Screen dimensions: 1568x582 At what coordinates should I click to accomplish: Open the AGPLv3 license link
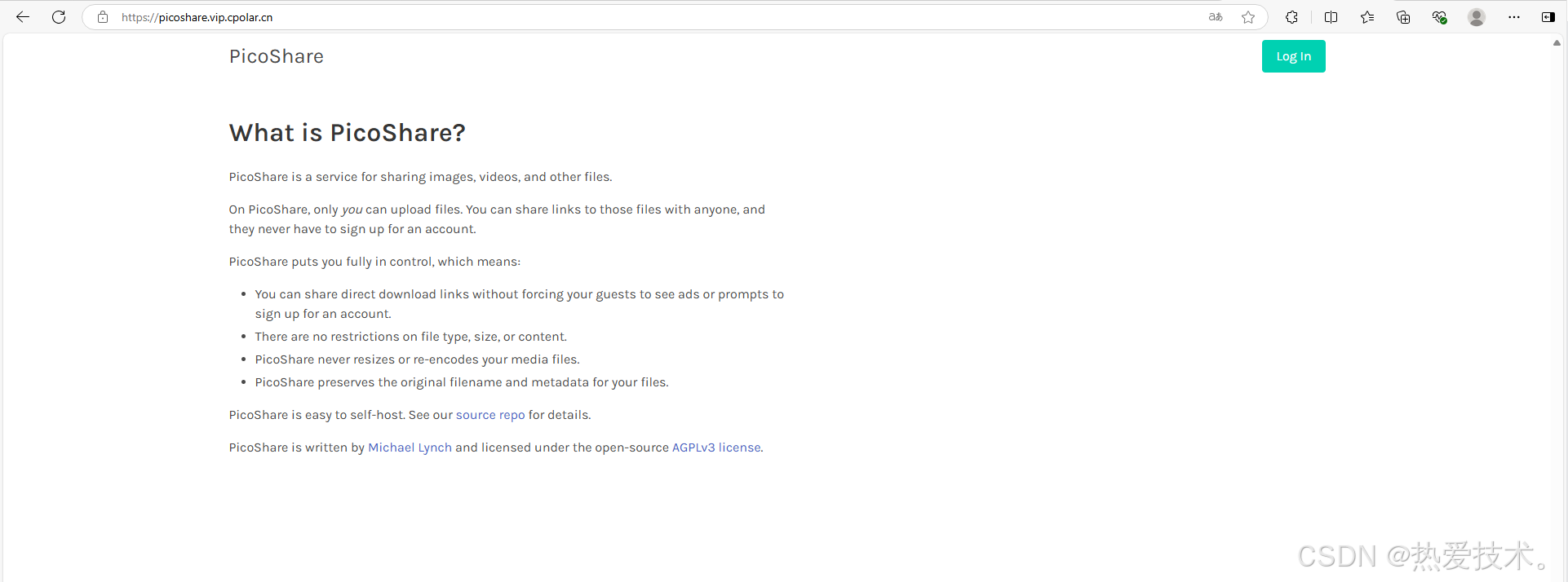[716, 448]
